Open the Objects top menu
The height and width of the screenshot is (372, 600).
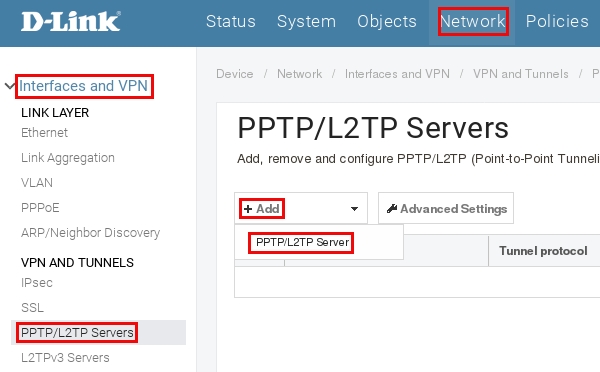click(x=387, y=21)
